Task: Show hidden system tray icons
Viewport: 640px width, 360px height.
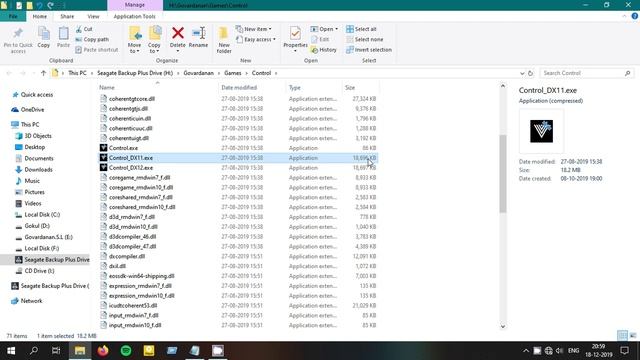Action: (526, 351)
